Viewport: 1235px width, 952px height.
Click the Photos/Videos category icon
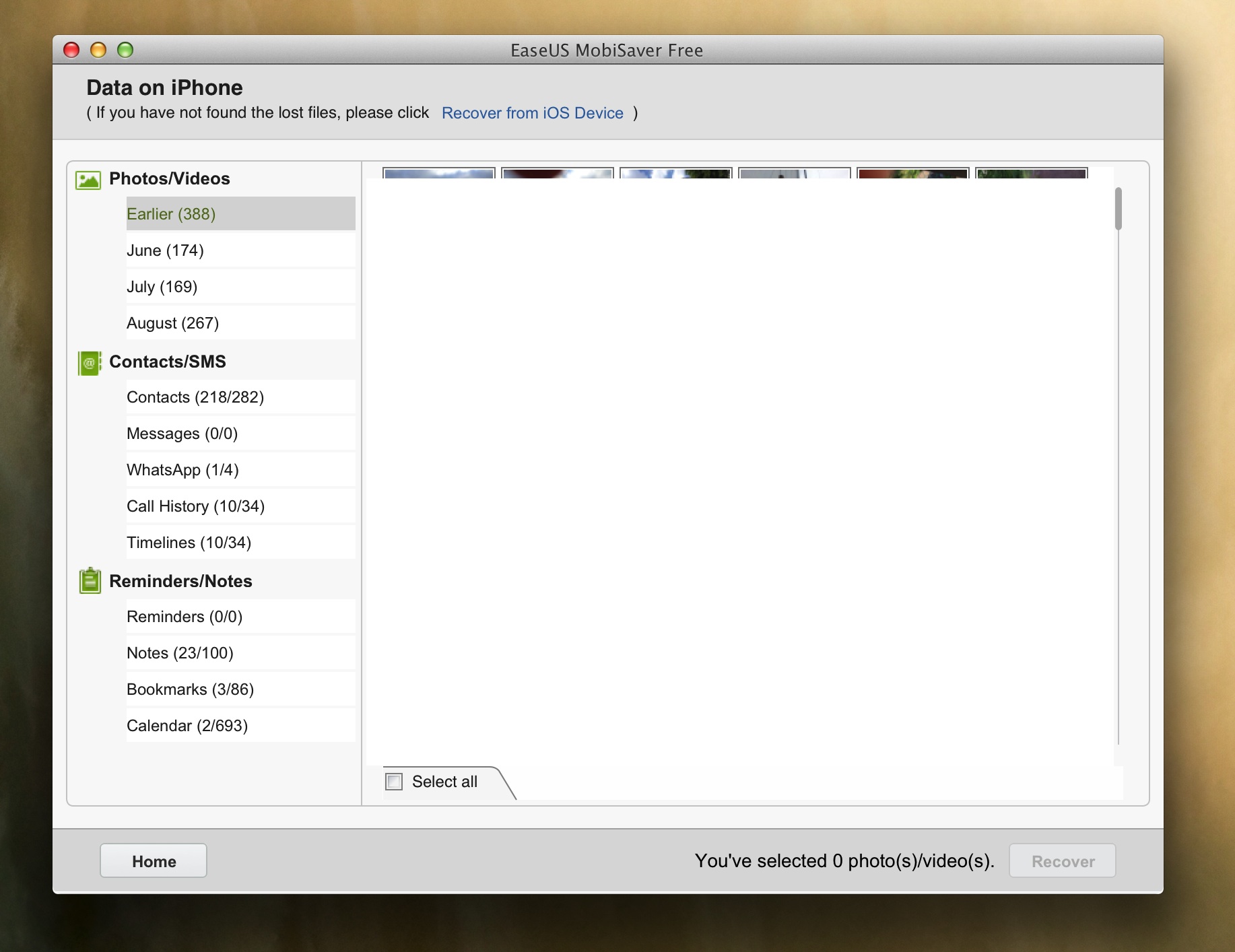(x=88, y=180)
